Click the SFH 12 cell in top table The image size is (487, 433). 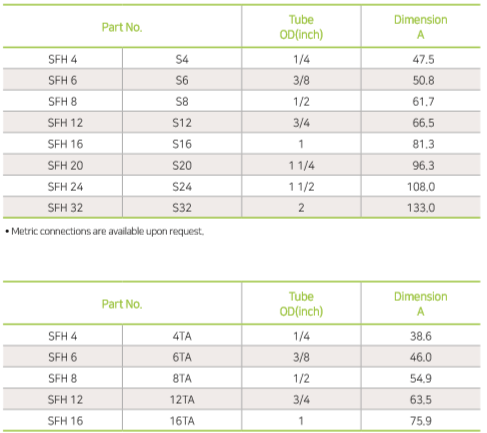65,123
